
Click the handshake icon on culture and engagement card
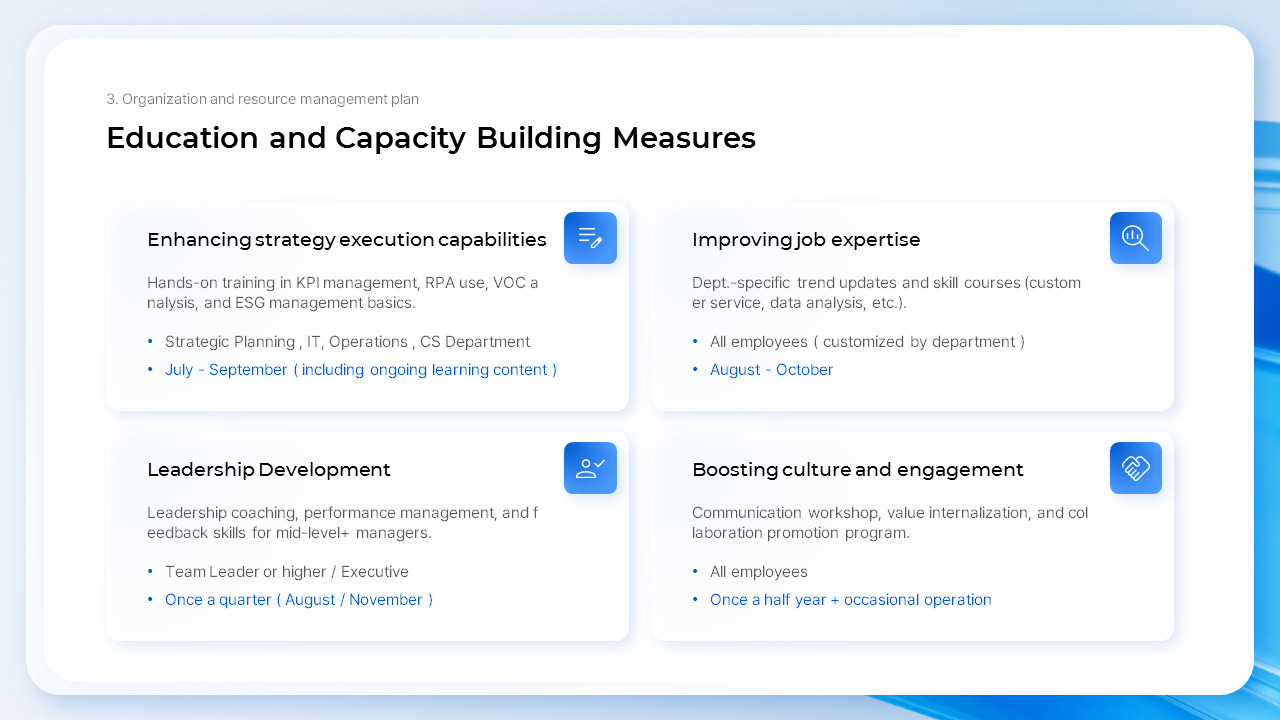tap(1135, 468)
